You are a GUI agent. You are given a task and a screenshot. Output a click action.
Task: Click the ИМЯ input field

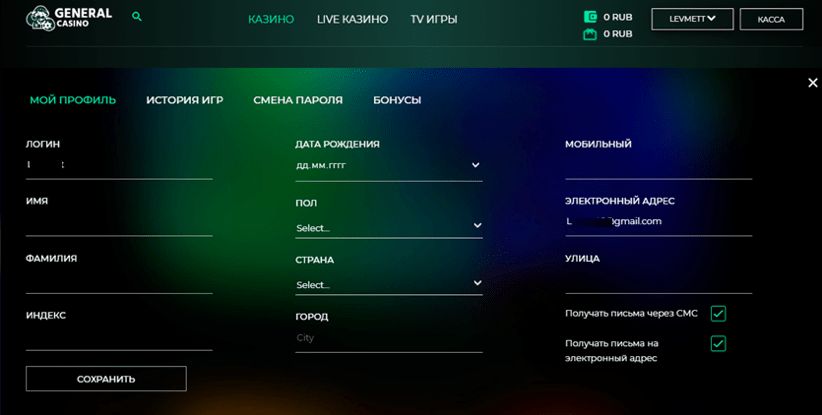119,224
